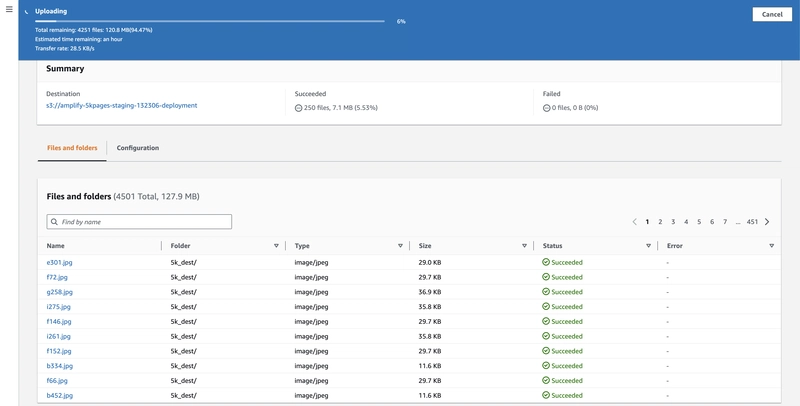This screenshot has width=800, height=406.
Task: Jump to page 4 of results
Action: (686, 222)
